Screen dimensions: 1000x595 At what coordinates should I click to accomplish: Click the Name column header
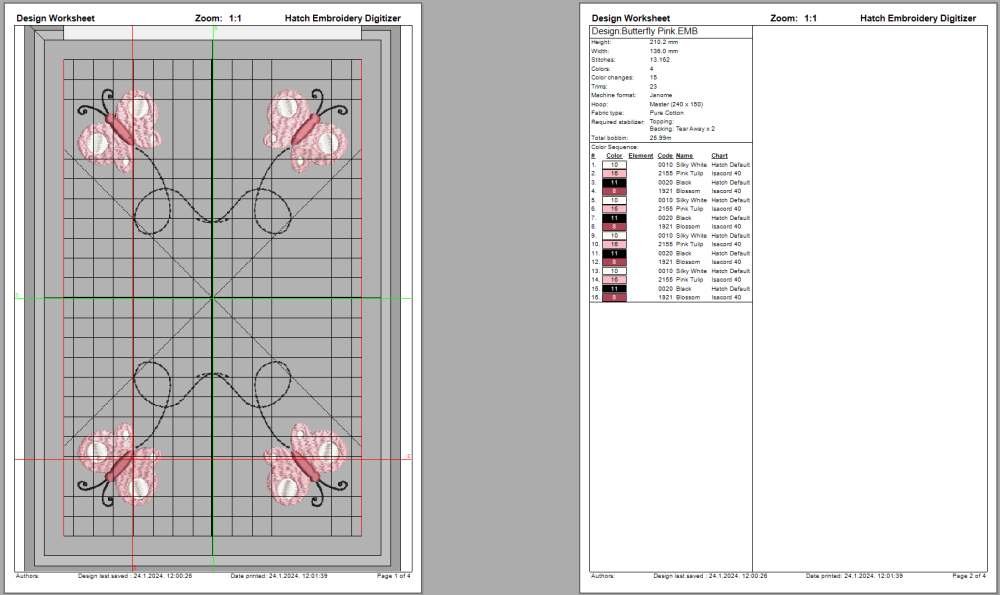pos(684,156)
